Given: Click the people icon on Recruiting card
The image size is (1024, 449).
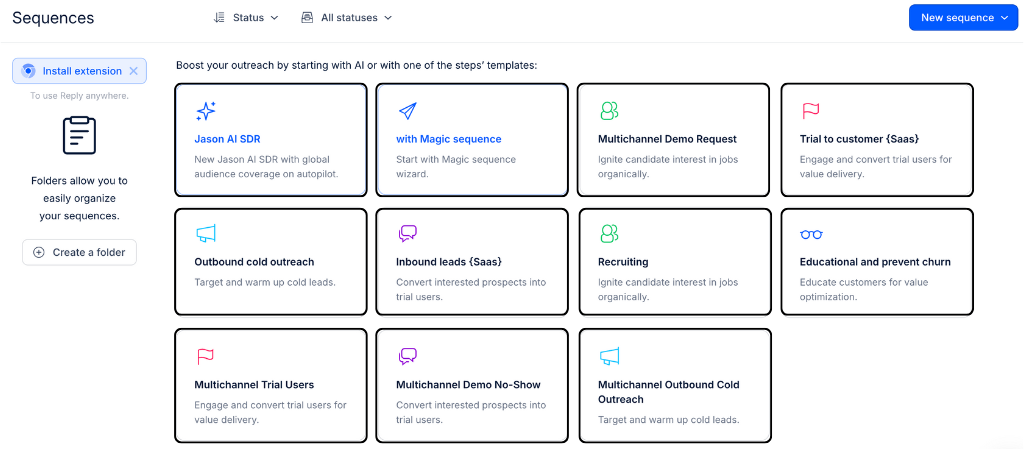Looking at the screenshot, I should point(609,234).
